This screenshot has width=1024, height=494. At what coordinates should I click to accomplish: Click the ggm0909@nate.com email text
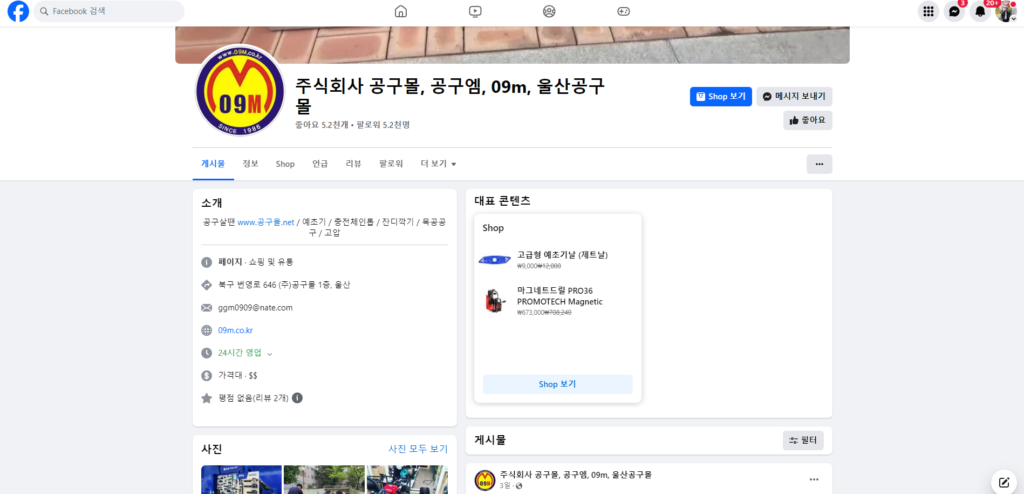click(x=255, y=308)
